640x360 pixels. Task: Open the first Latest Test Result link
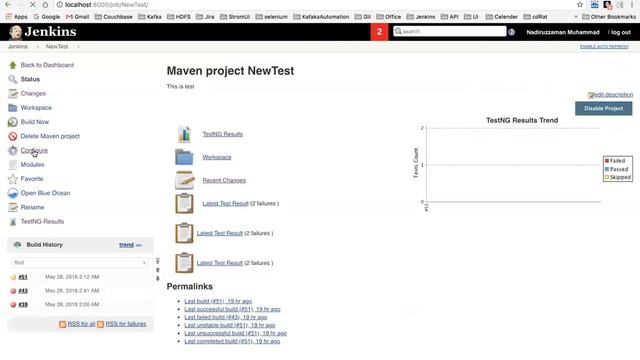coord(225,203)
